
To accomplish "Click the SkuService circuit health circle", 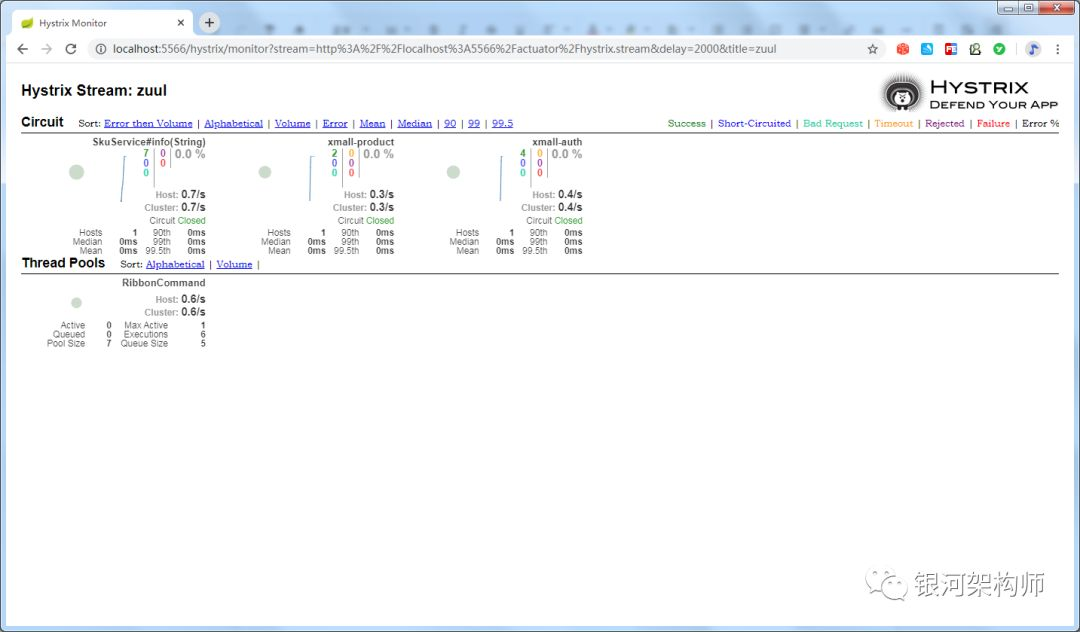I will point(76,172).
